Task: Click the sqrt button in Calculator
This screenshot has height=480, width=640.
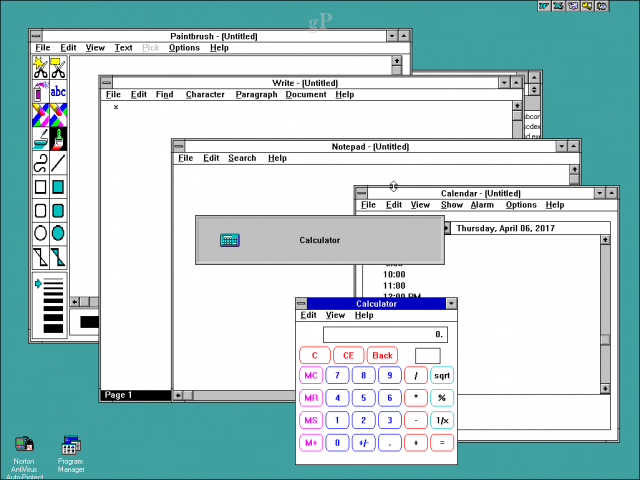Action: pos(442,376)
